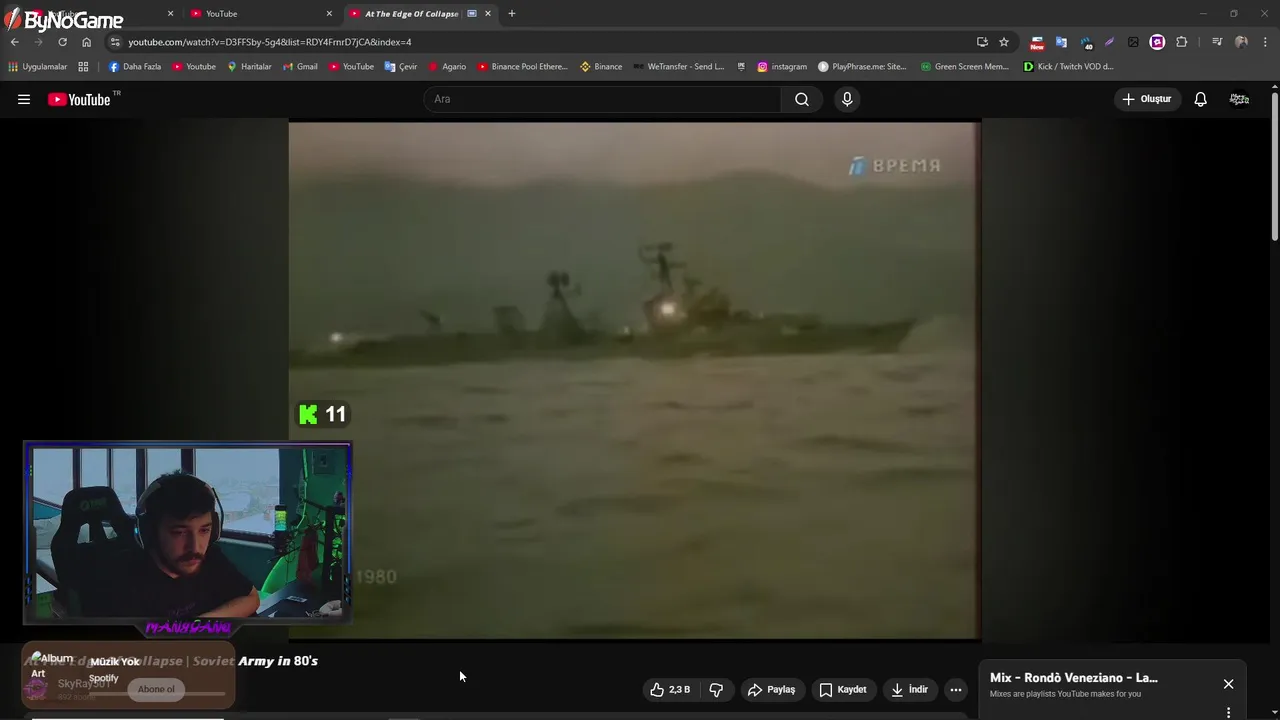Open Çevir translate bookmark
Screen dimensions: 1280x720
[x=401, y=67]
